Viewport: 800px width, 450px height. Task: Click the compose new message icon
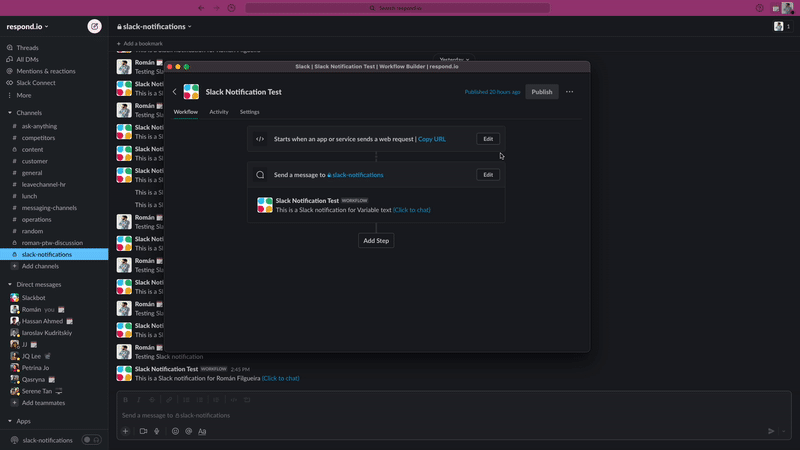pos(94,26)
